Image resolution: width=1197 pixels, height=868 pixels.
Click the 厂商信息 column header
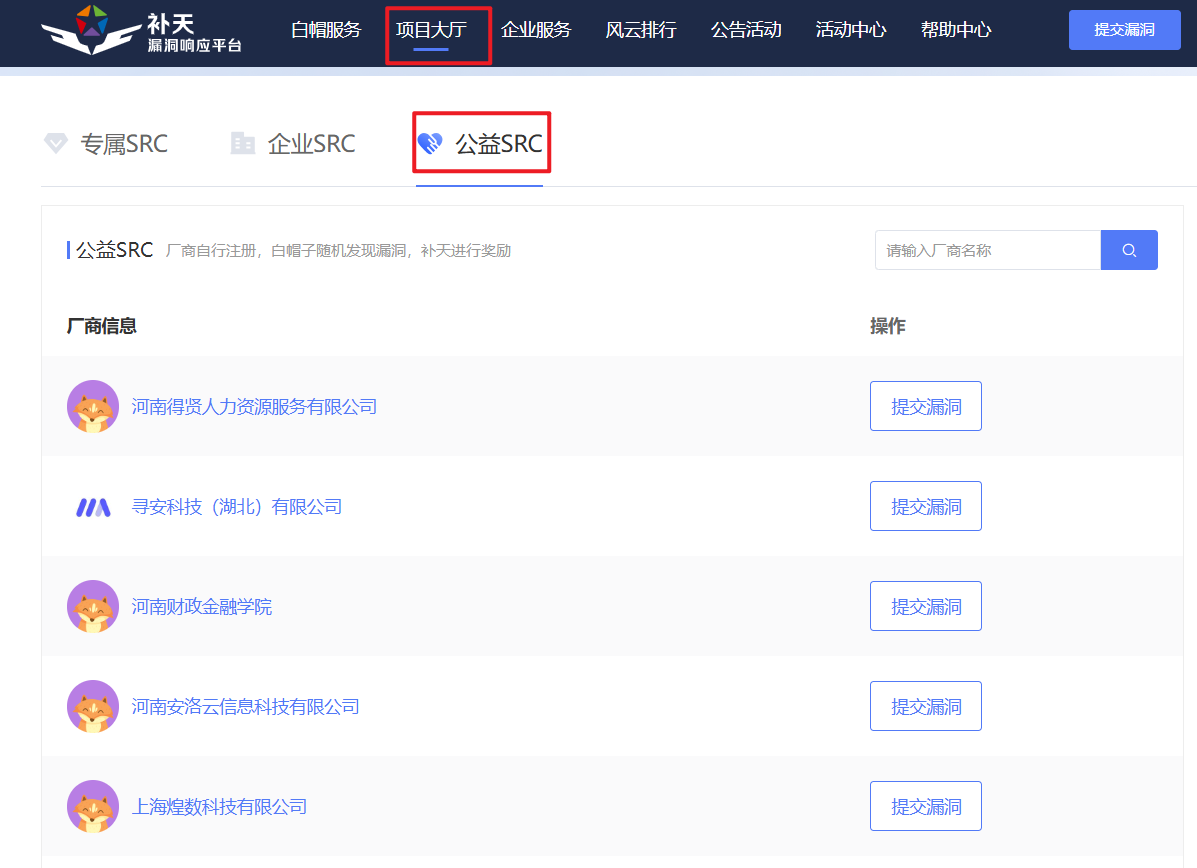click(x=102, y=326)
